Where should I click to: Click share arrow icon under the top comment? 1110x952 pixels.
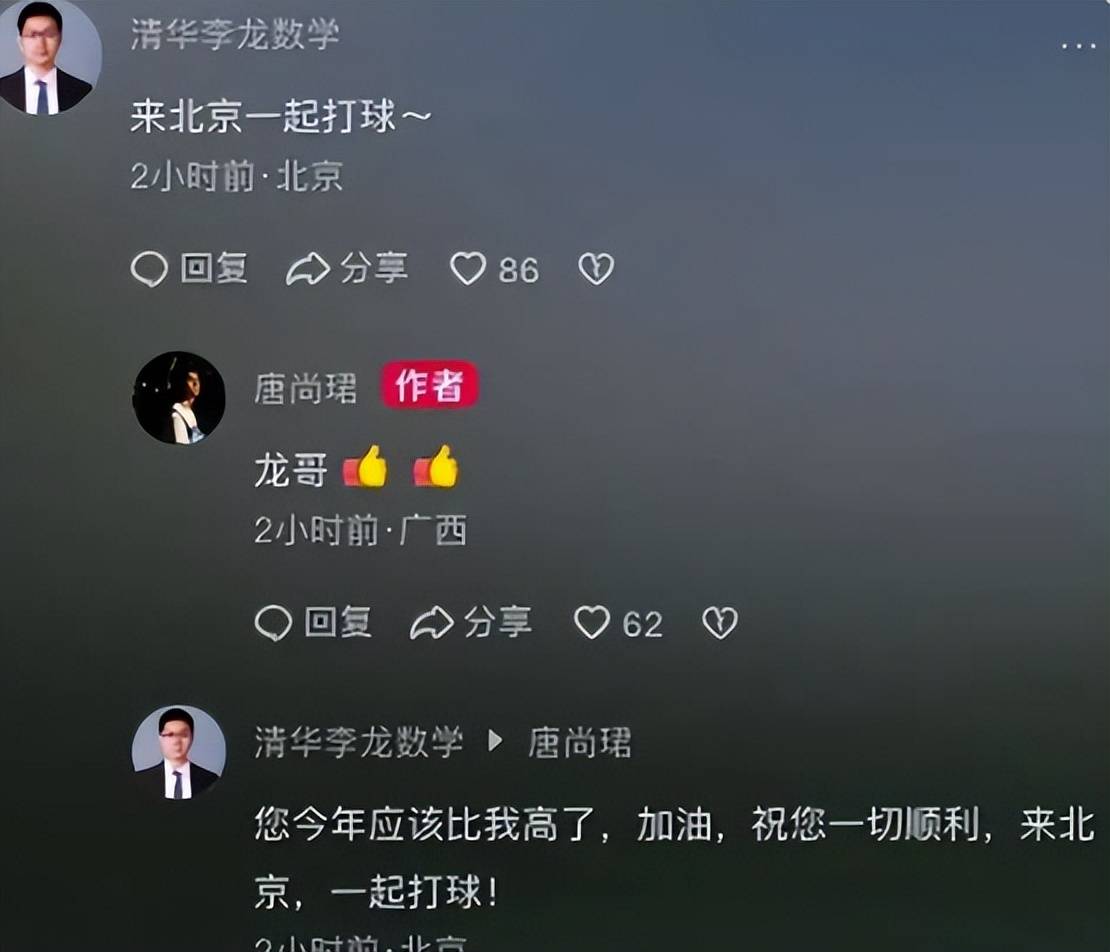pos(308,269)
